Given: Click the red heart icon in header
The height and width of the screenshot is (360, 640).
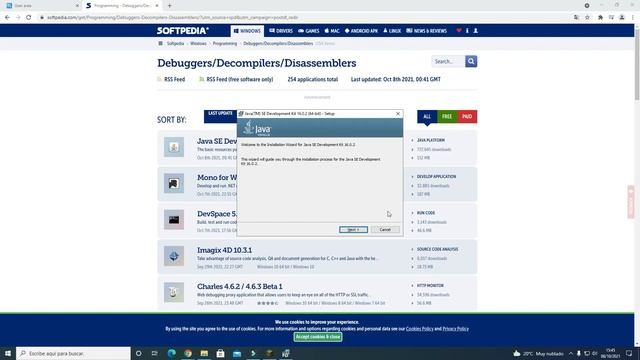Looking at the screenshot, I should point(459,31).
